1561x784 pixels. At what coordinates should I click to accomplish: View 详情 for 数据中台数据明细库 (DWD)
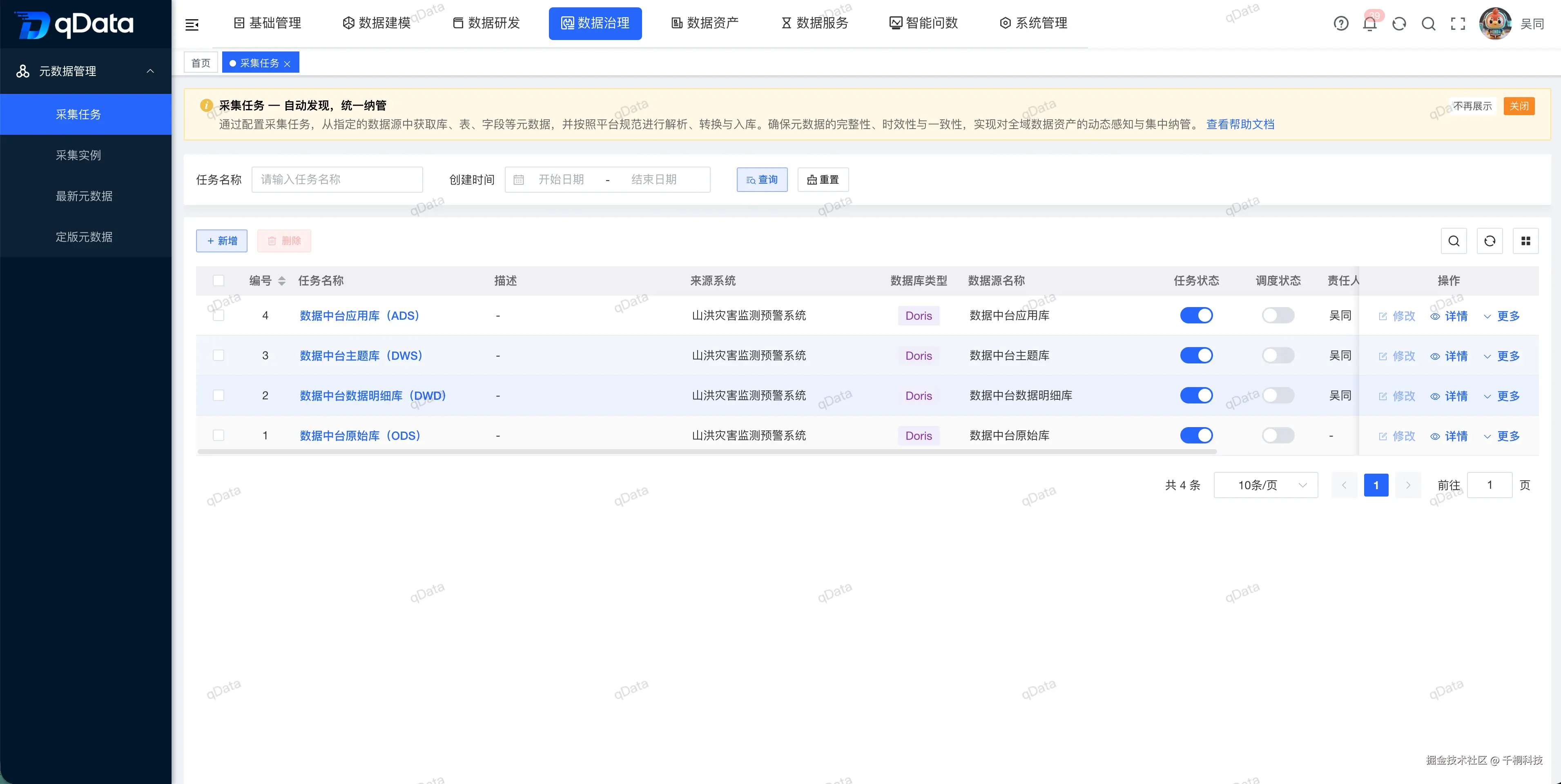click(x=1449, y=396)
